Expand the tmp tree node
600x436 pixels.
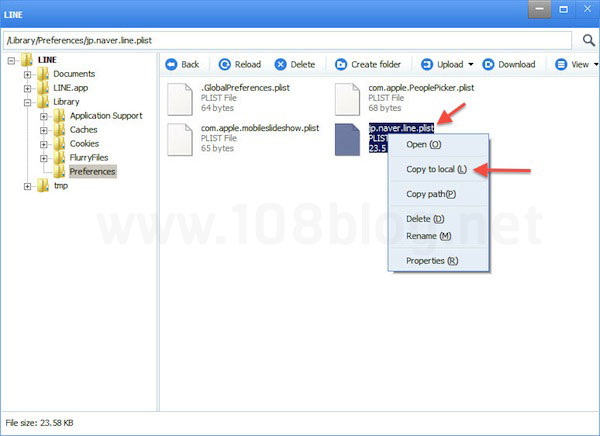click(x=28, y=186)
